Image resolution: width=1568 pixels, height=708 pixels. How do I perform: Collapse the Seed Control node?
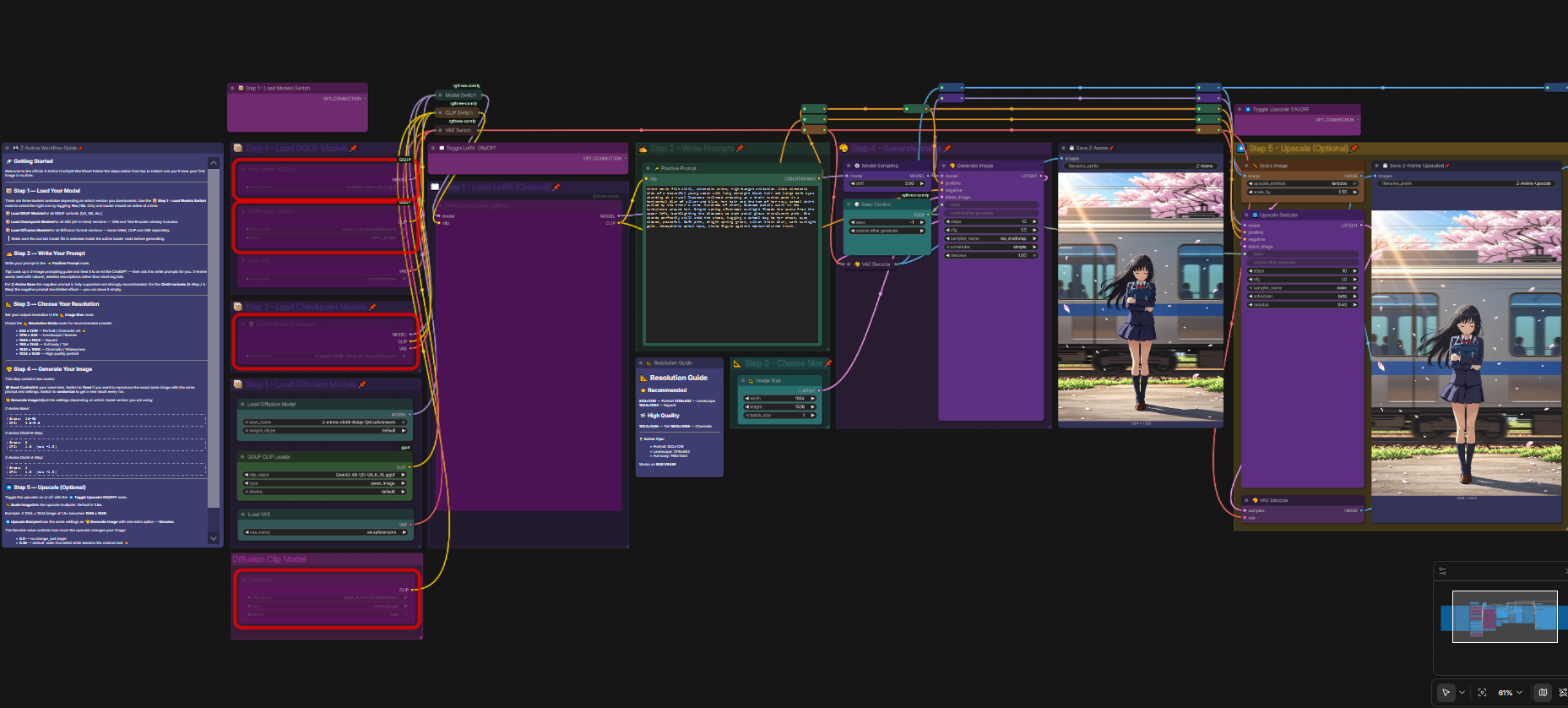click(x=849, y=204)
